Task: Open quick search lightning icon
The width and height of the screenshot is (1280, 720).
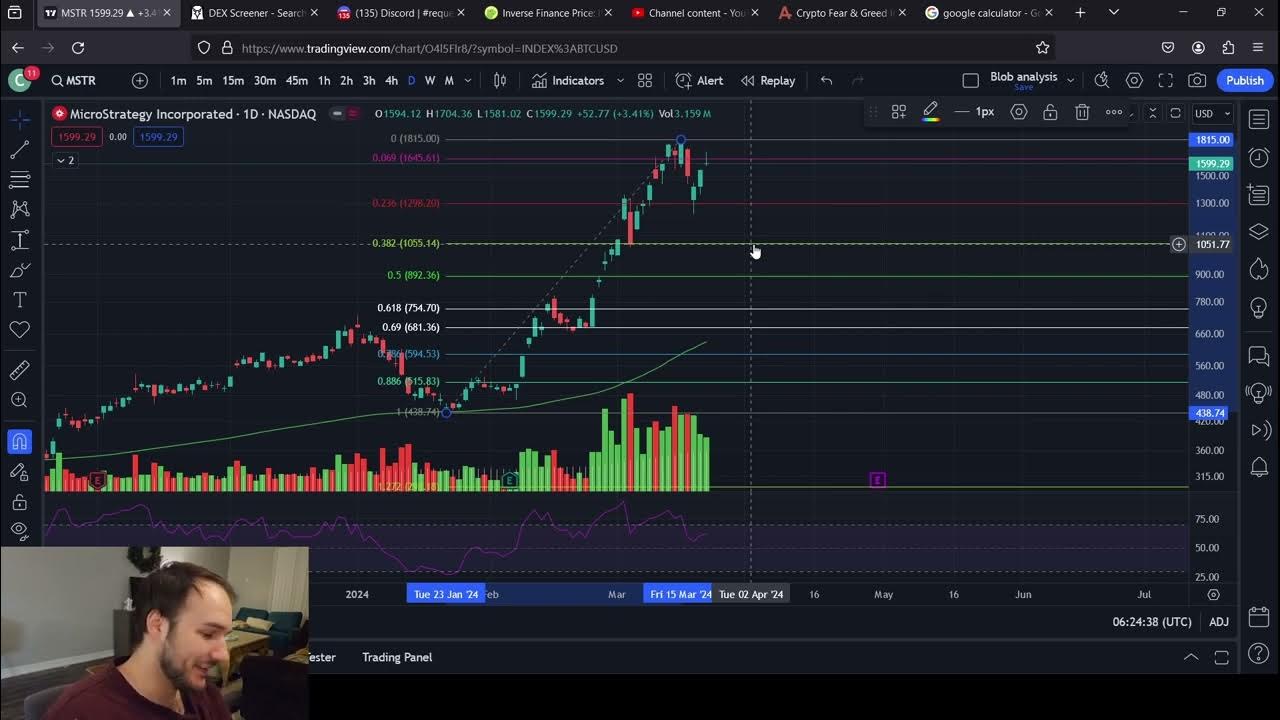Action: tap(1102, 81)
